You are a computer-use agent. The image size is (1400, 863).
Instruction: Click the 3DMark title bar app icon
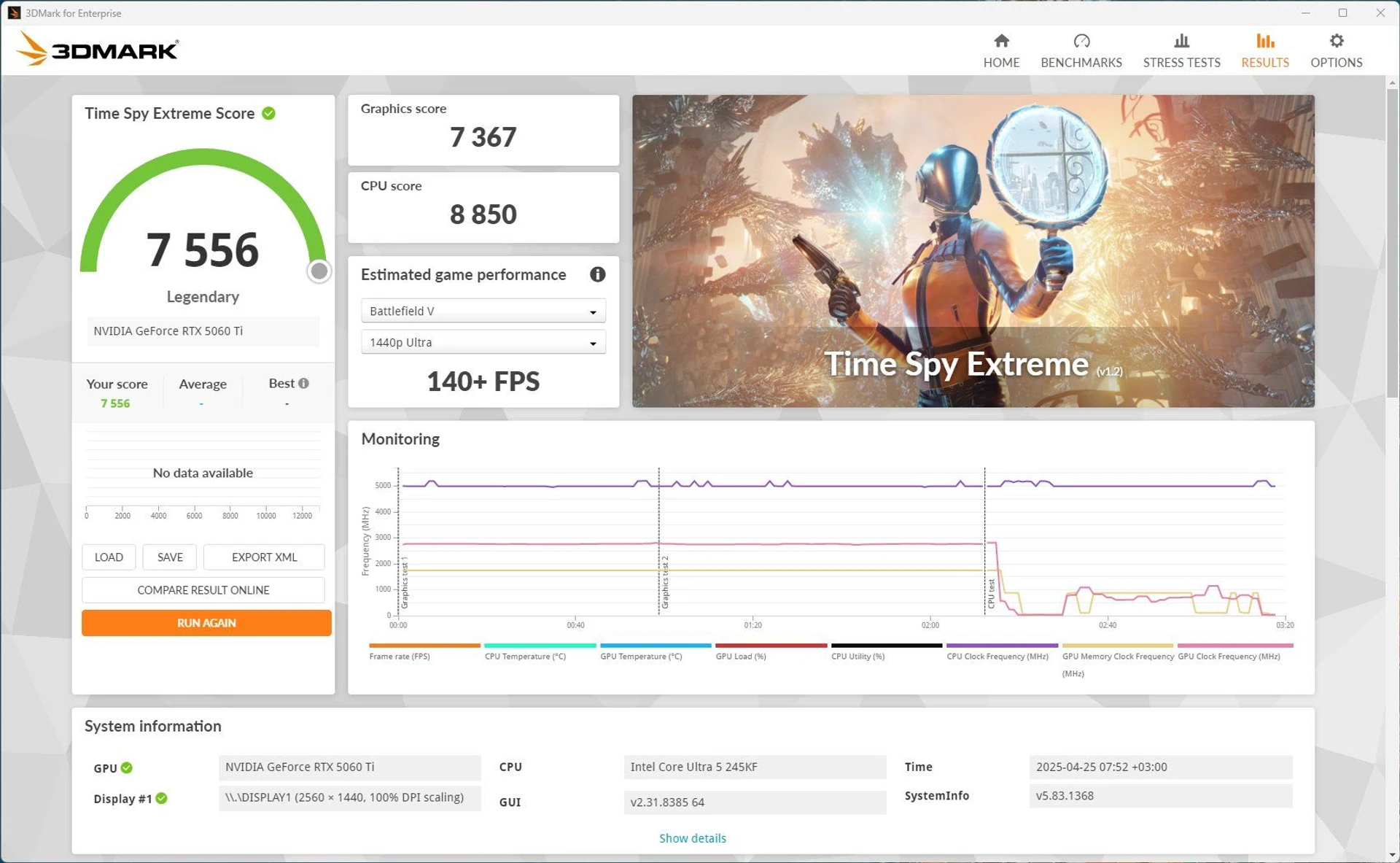(14, 13)
